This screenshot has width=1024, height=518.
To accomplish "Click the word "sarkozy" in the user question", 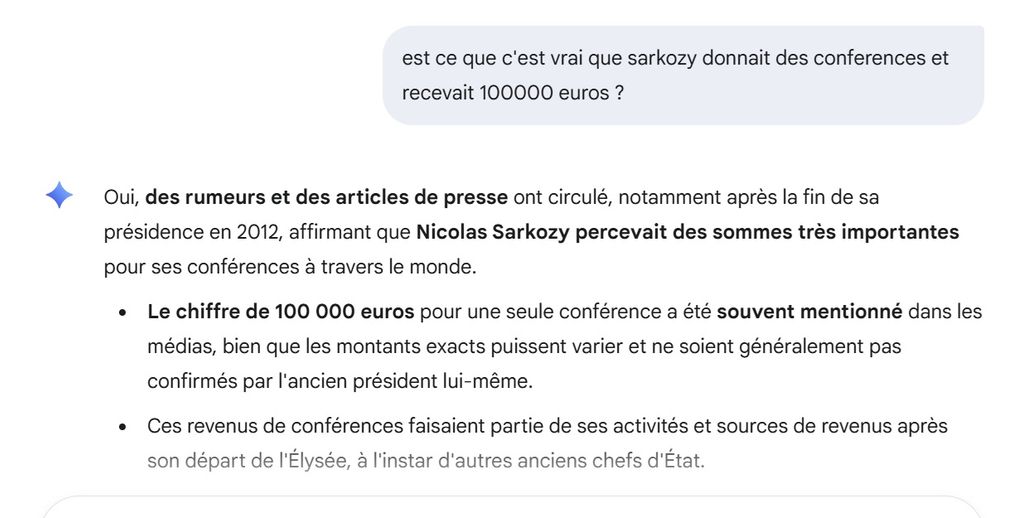I will pyautogui.click(x=648, y=58).
